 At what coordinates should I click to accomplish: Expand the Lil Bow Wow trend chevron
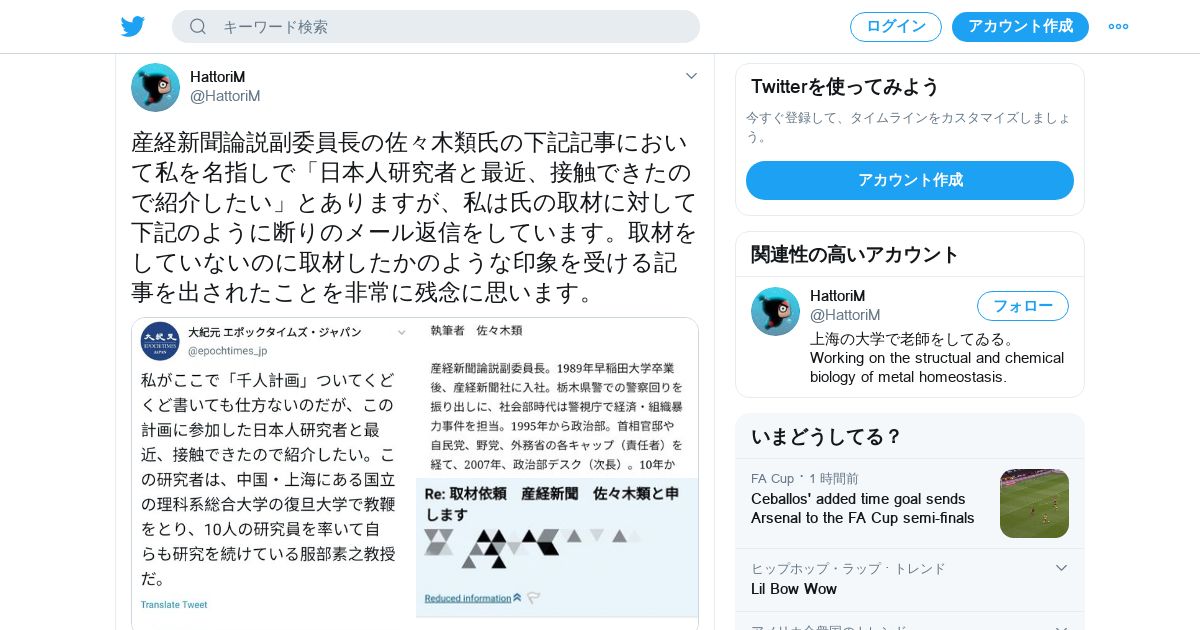point(1061,568)
